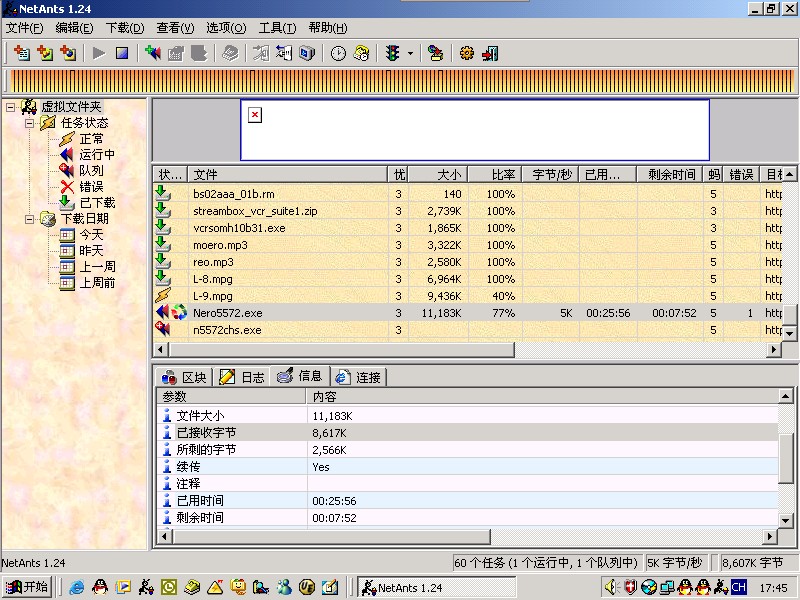800x600 pixels.
Task: Click the monitor drop-window toolbar icon
Action: (x=307, y=53)
